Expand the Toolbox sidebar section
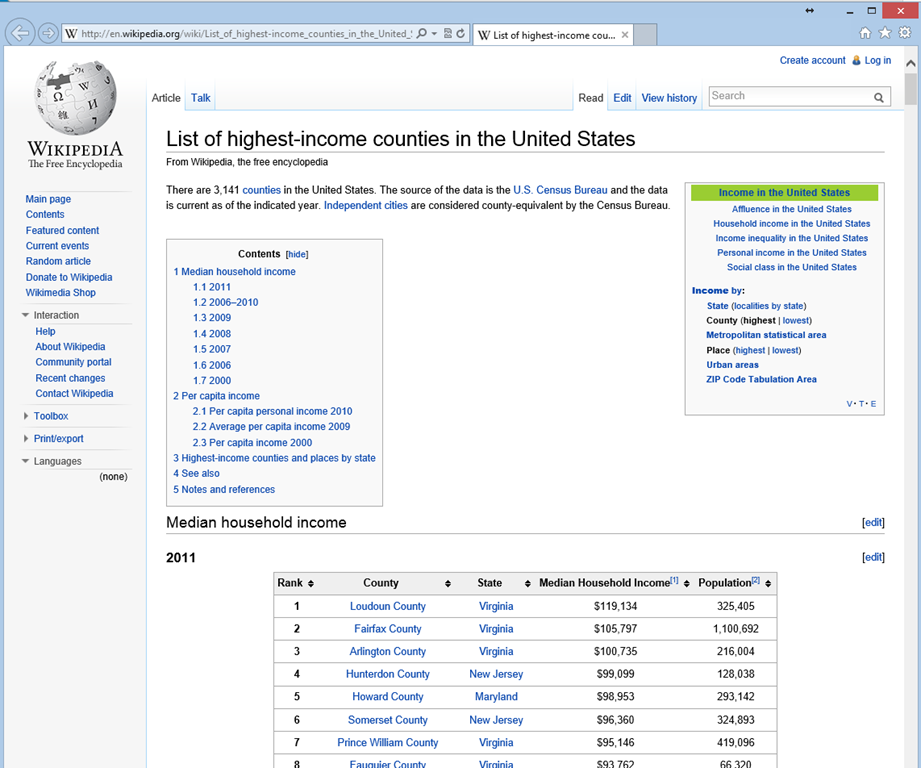 pyautogui.click(x=25, y=416)
